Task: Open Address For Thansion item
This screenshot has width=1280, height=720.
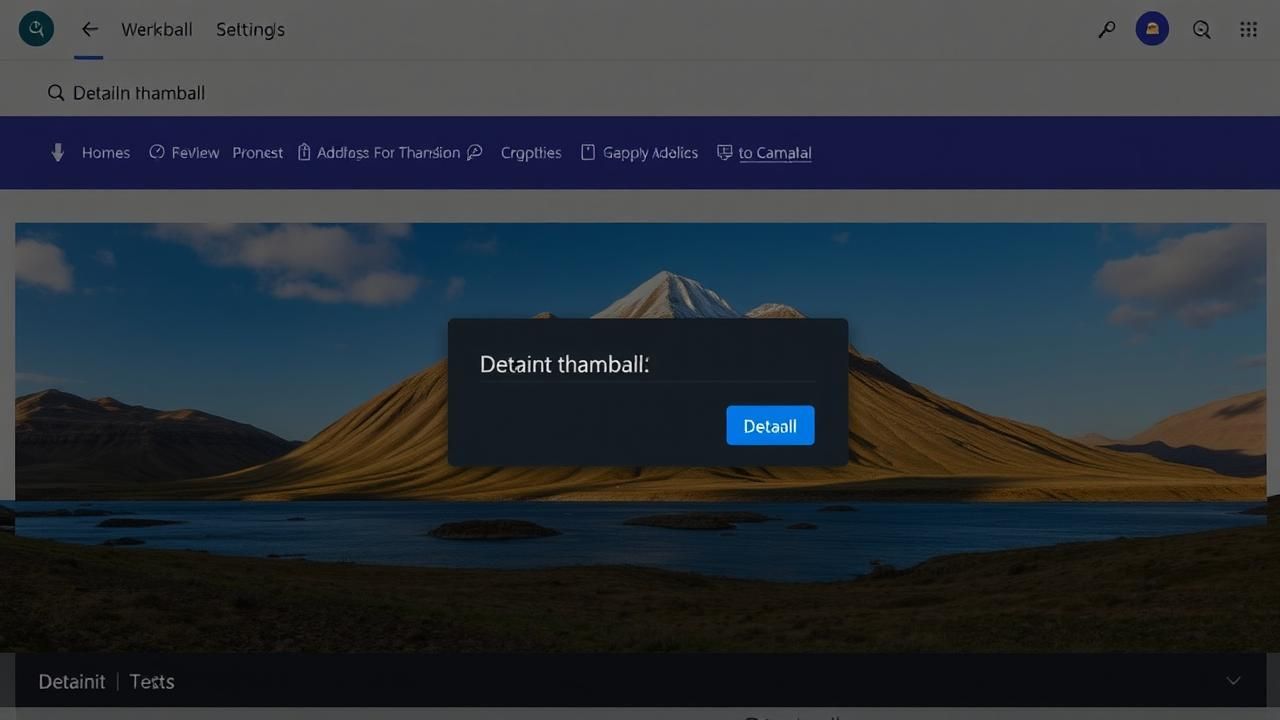Action: coord(388,153)
